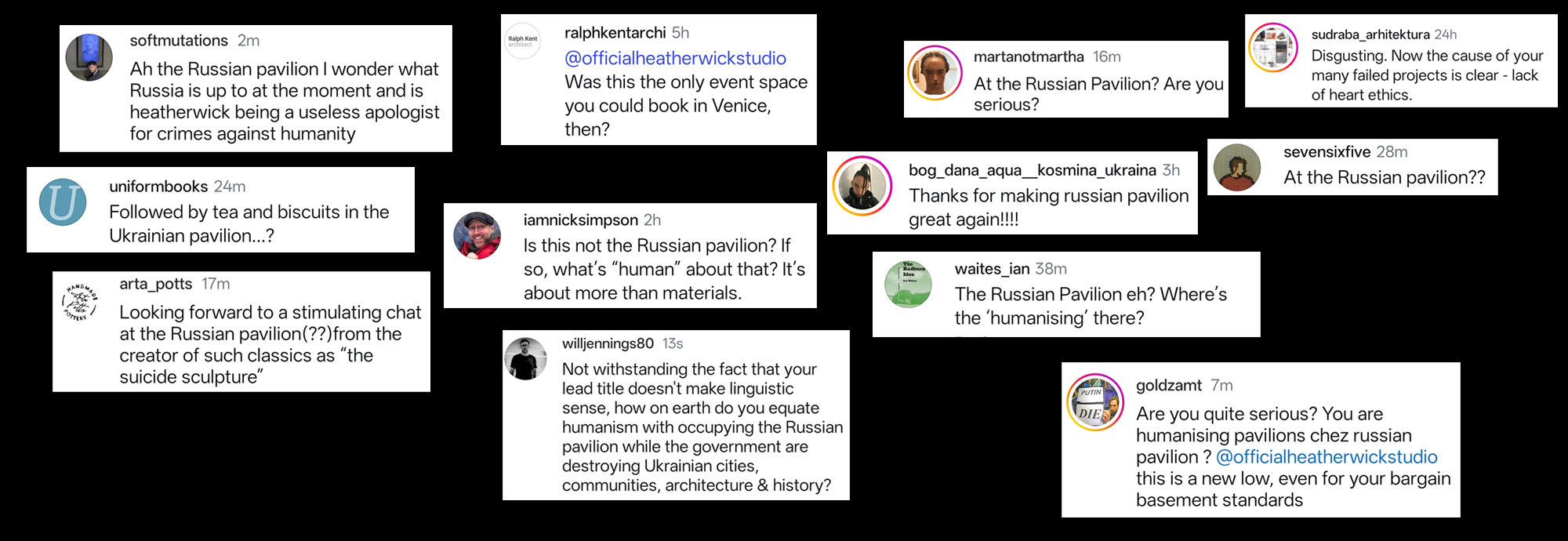The image size is (1568, 541).
Task: Open goldzamt's avatar with Putin sign
Action: pos(1095,401)
